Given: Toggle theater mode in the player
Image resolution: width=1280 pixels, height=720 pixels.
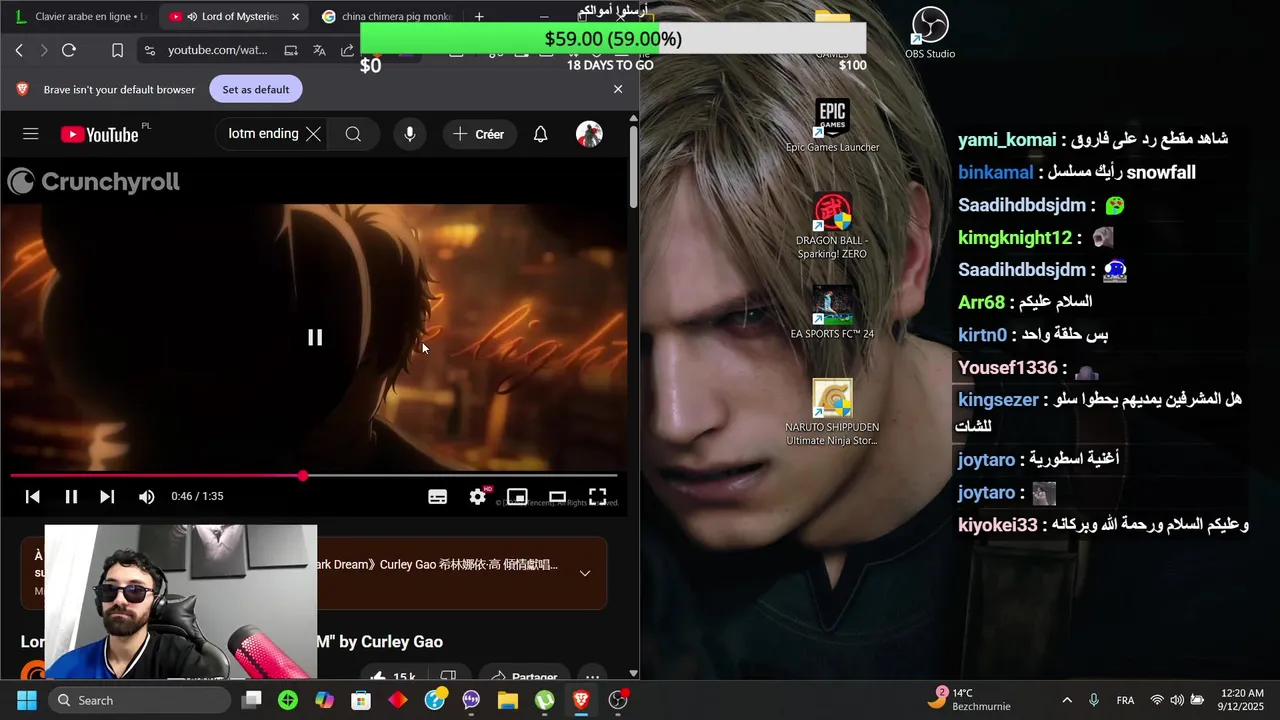Looking at the screenshot, I should coord(557,496).
